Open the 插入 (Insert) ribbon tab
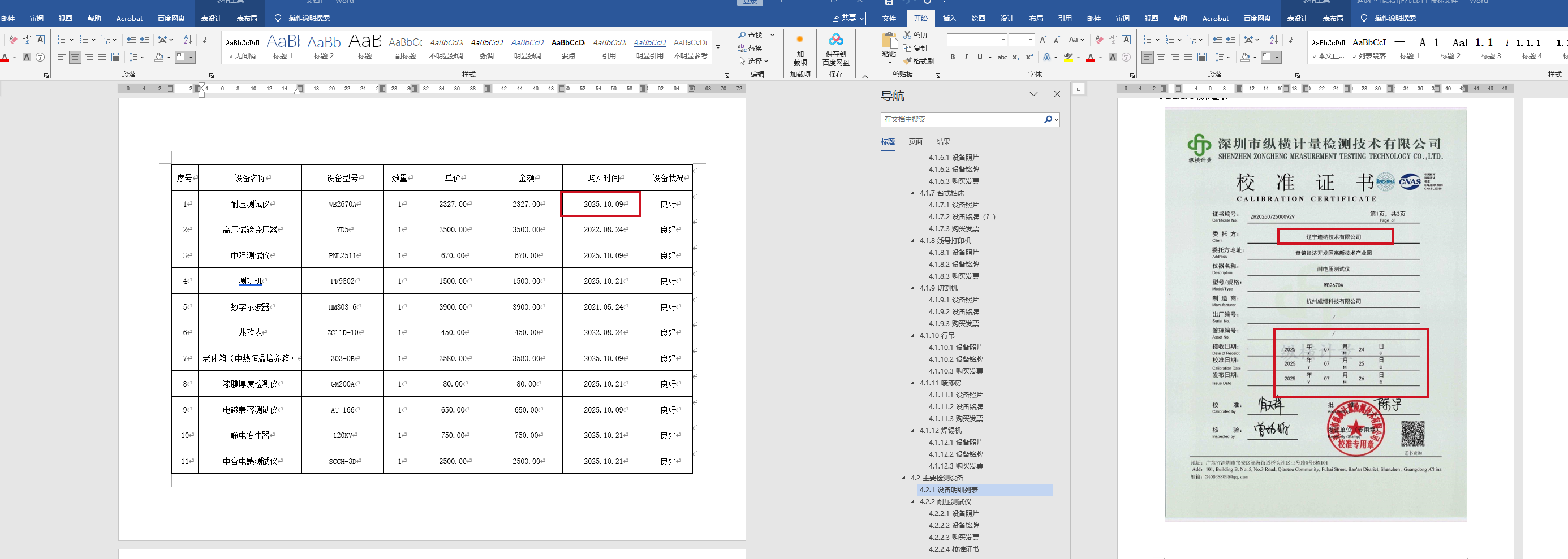 pyautogui.click(x=949, y=18)
